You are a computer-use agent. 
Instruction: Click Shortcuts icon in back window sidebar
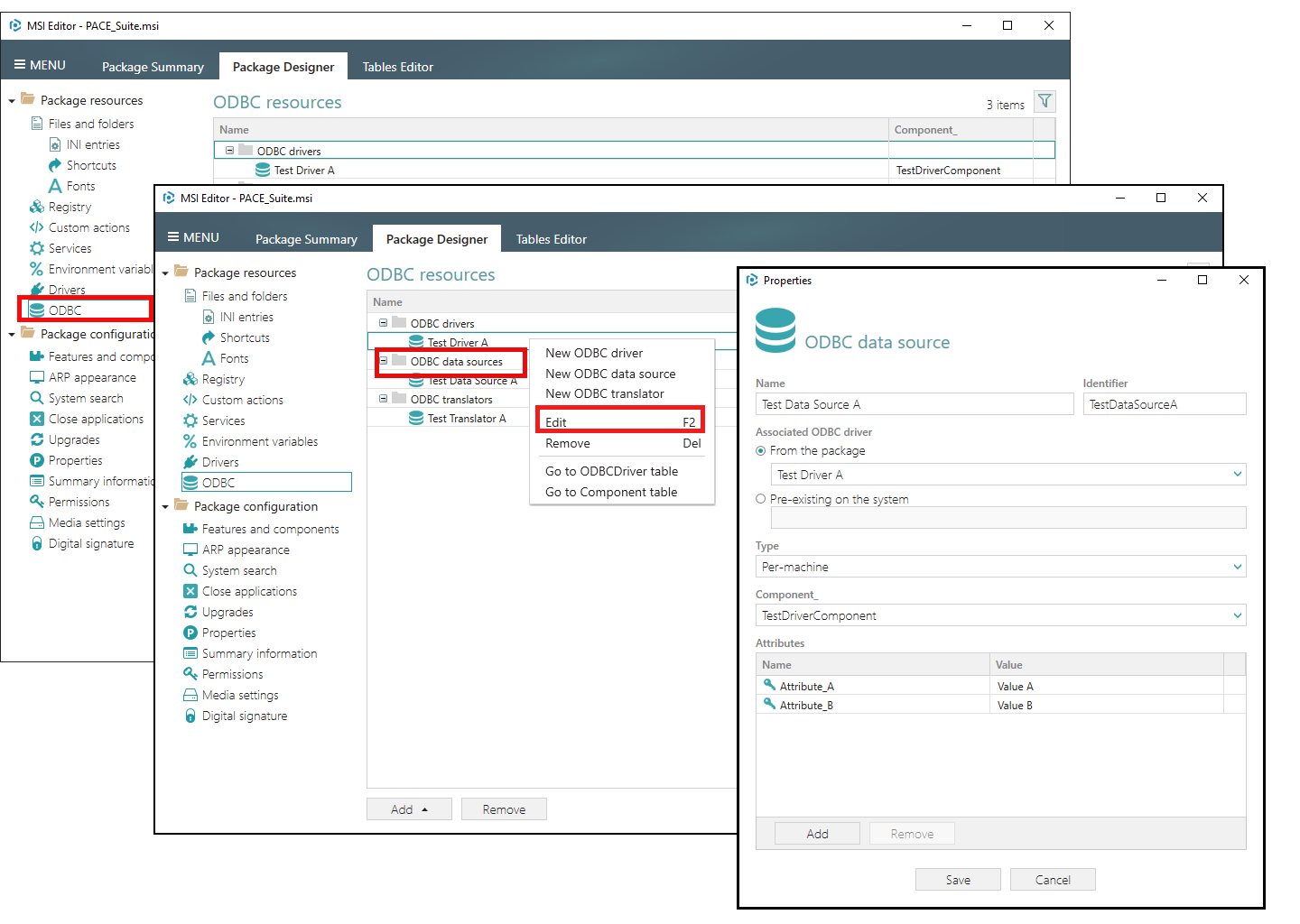click(55, 165)
